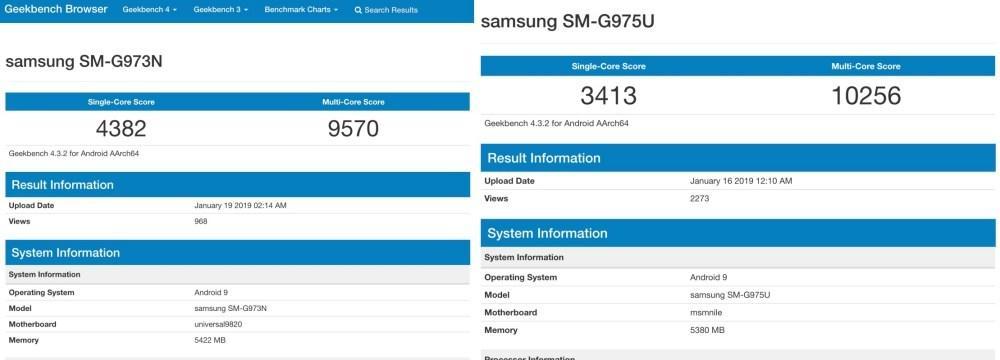Screen dimensions: 1000x360
Task: Click System Information blue header for SM-G973N
Action: coord(237,253)
